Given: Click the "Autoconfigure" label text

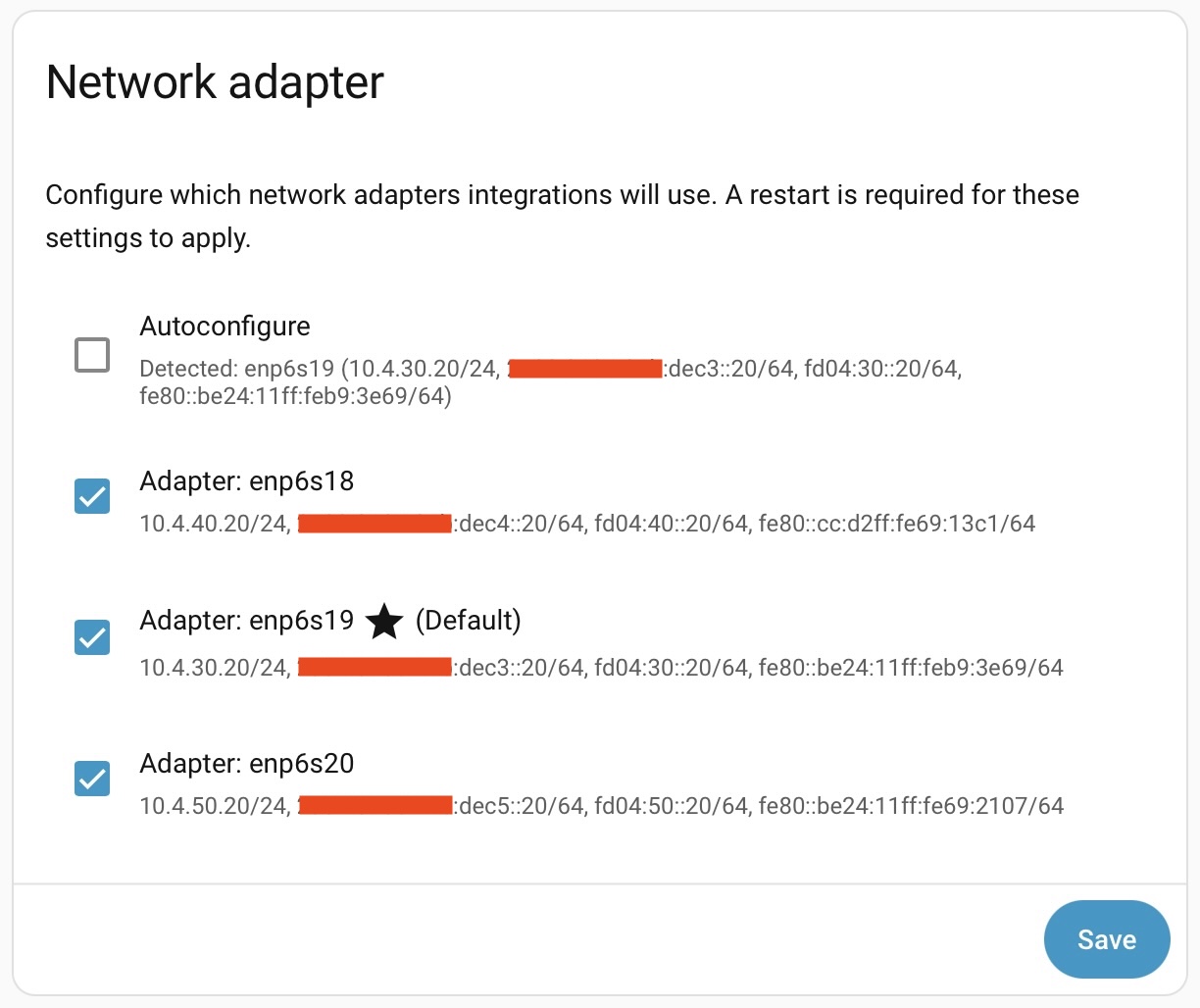Looking at the screenshot, I should click(x=225, y=327).
